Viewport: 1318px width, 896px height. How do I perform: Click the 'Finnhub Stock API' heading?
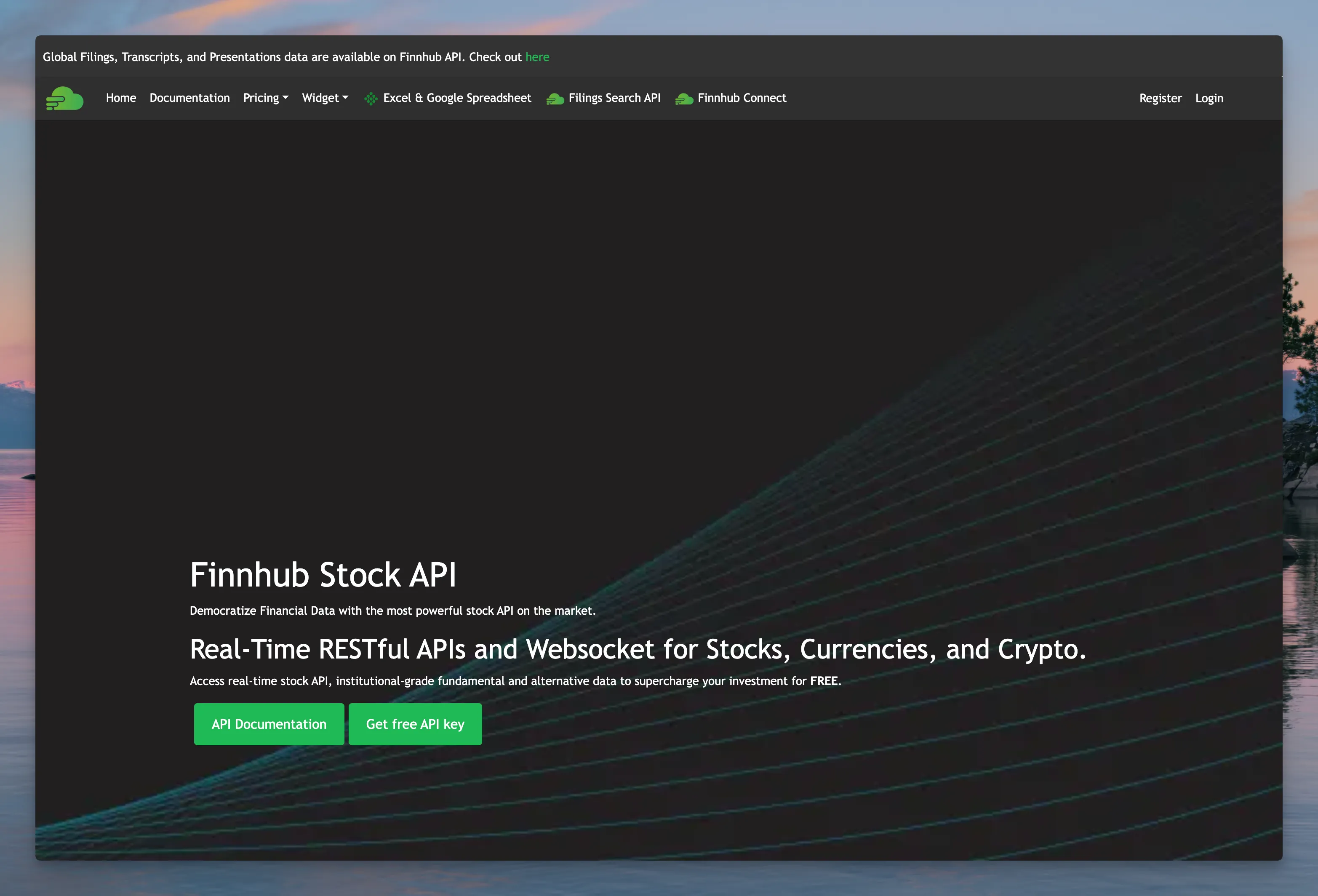pyautogui.click(x=323, y=574)
